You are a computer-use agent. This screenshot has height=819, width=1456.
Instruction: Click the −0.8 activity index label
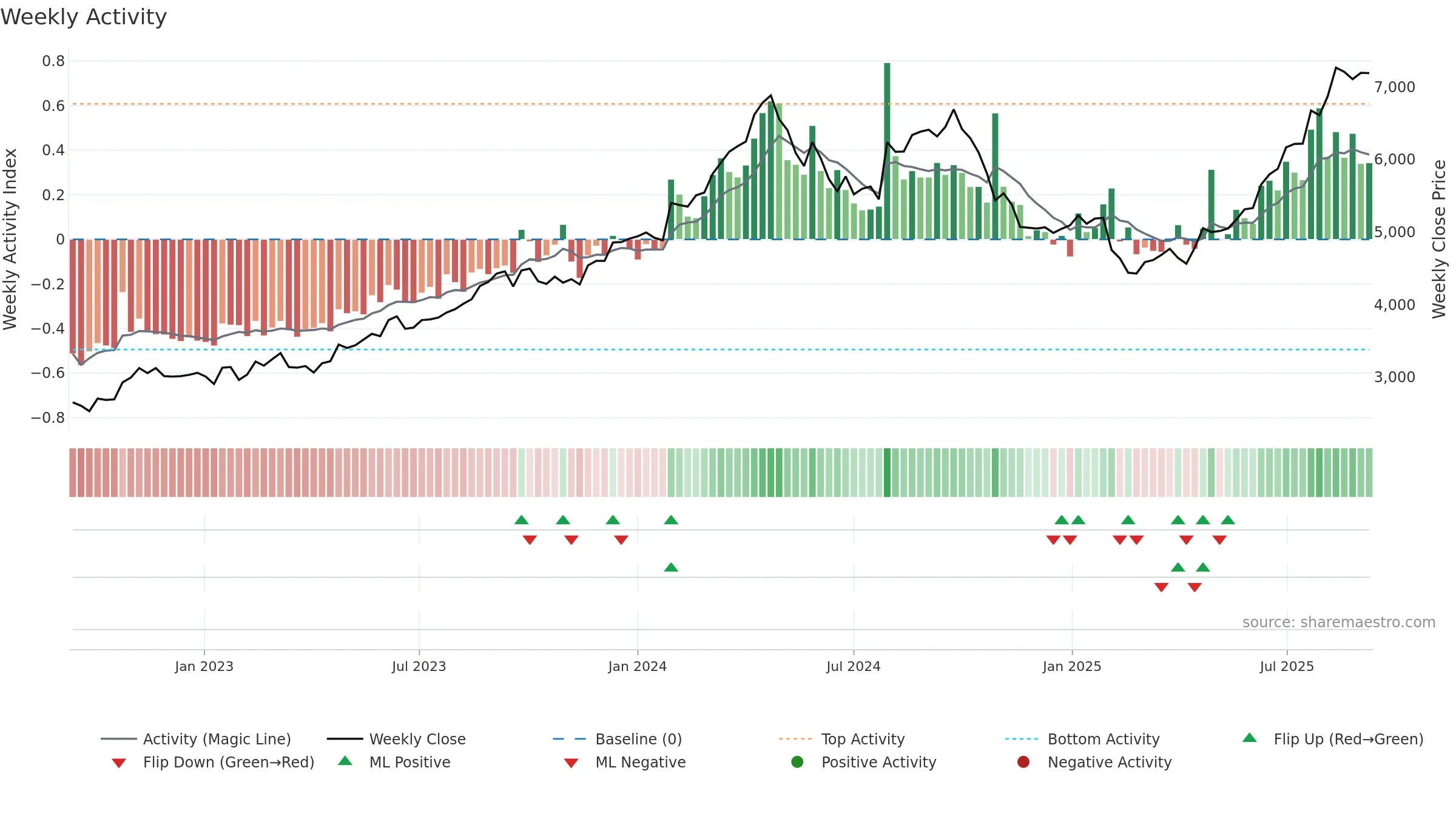tap(48, 417)
